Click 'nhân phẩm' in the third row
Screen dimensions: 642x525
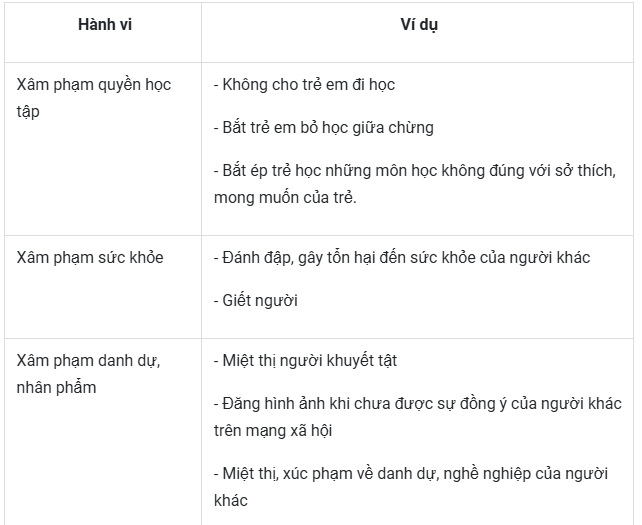pyautogui.click(x=56, y=388)
